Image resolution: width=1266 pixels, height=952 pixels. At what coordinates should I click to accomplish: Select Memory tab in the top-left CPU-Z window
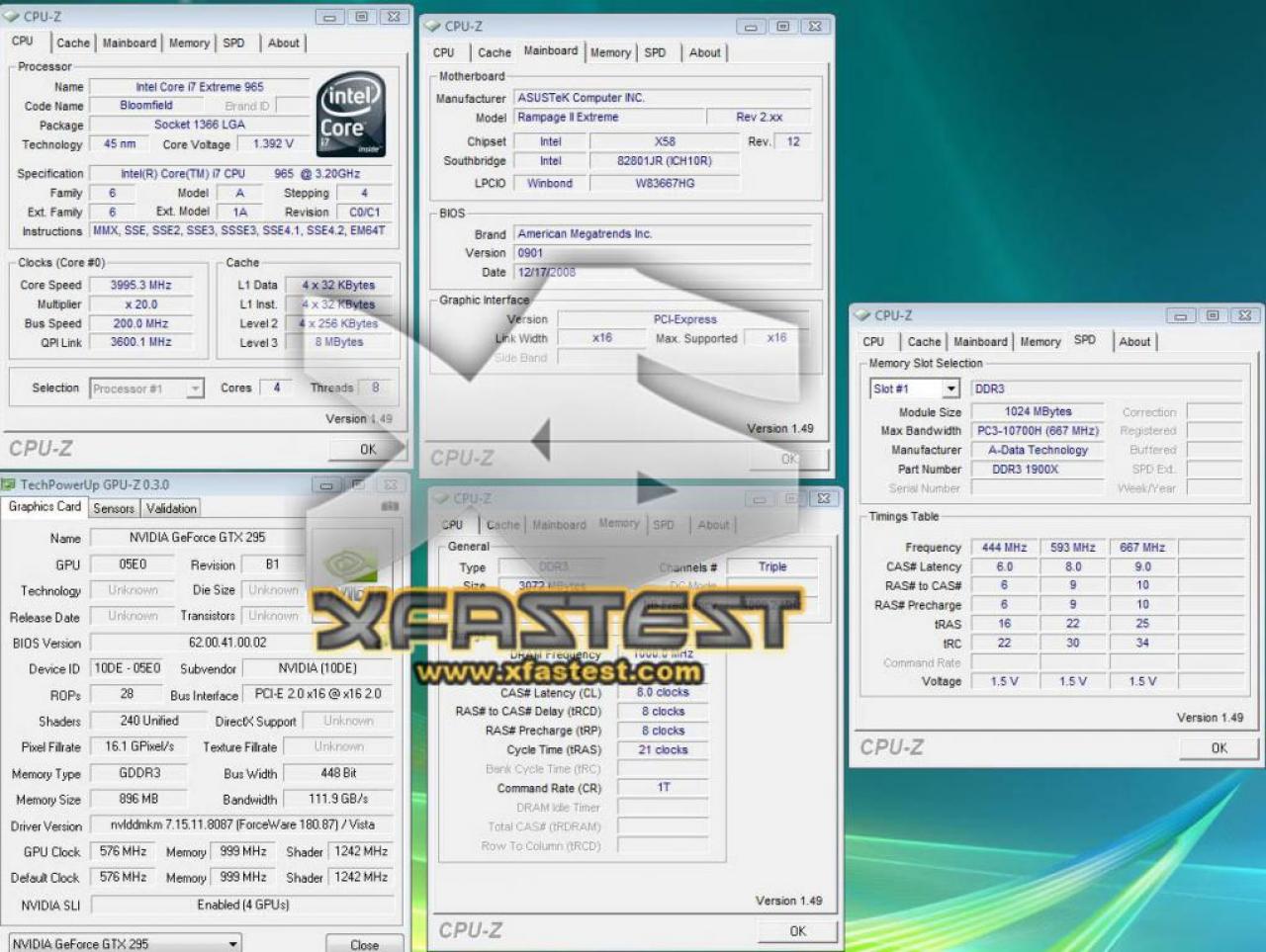pyautogui.click(x=189, y=43)
